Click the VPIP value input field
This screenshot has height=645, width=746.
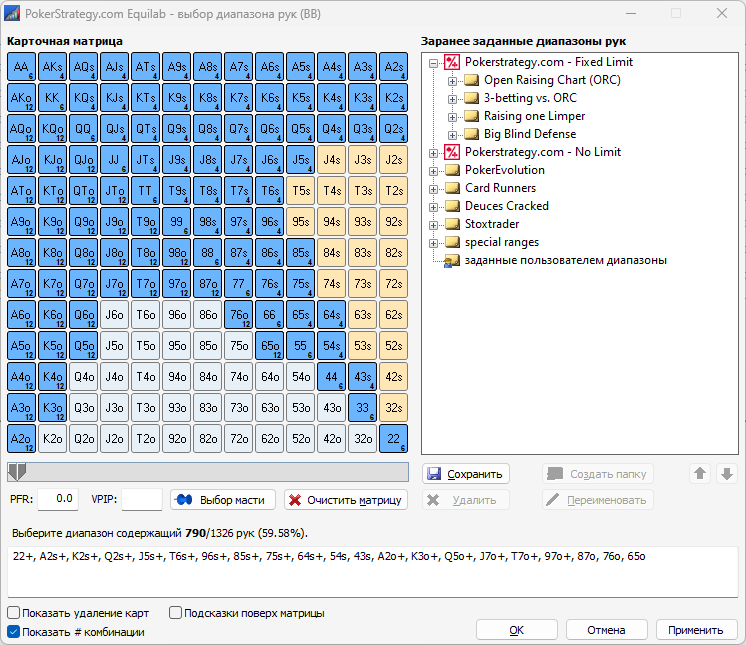(x=142, y=499)
